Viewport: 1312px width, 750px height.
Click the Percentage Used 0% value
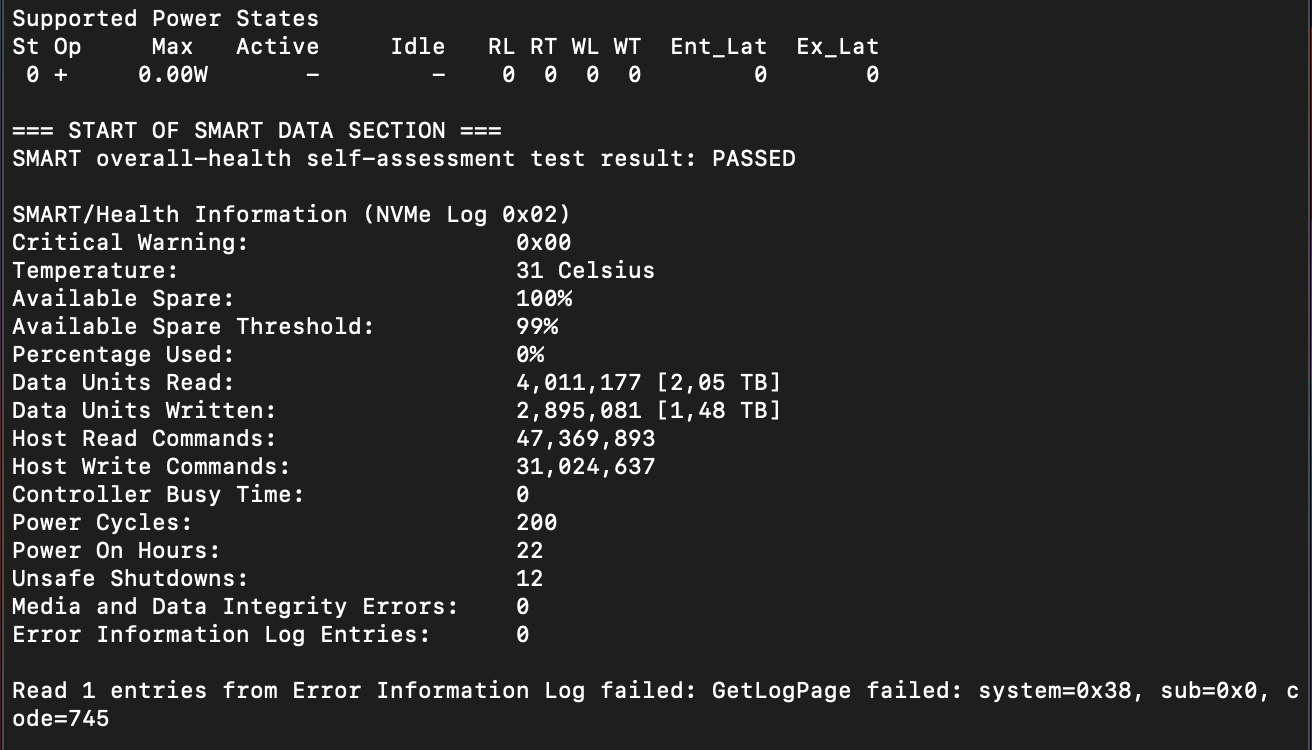tap(530, 355)
